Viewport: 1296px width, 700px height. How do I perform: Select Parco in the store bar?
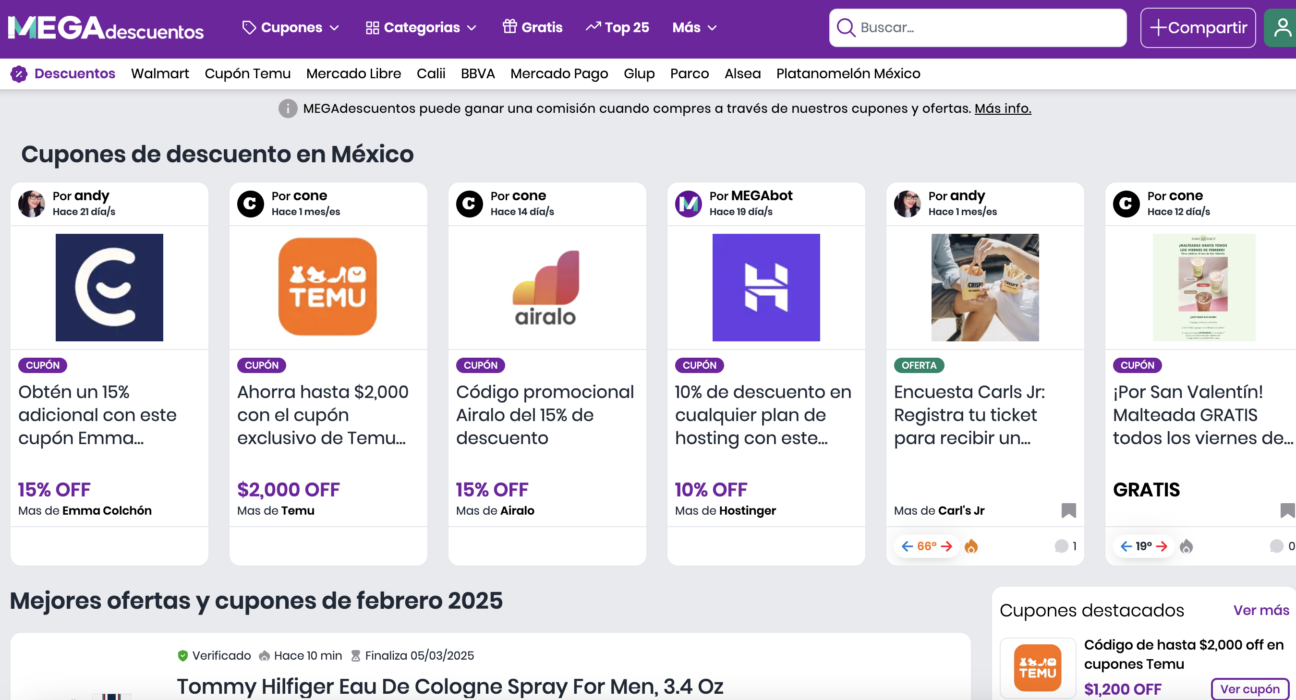(690, 74)
